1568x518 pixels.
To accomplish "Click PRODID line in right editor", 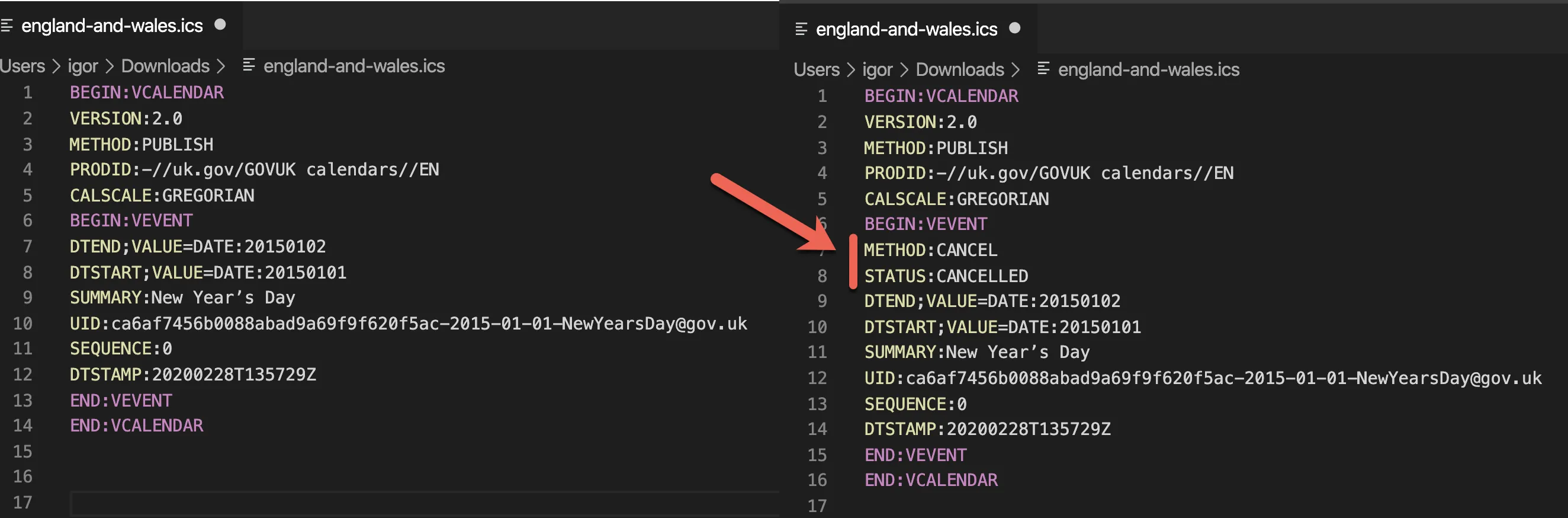I will point(1049,173).
